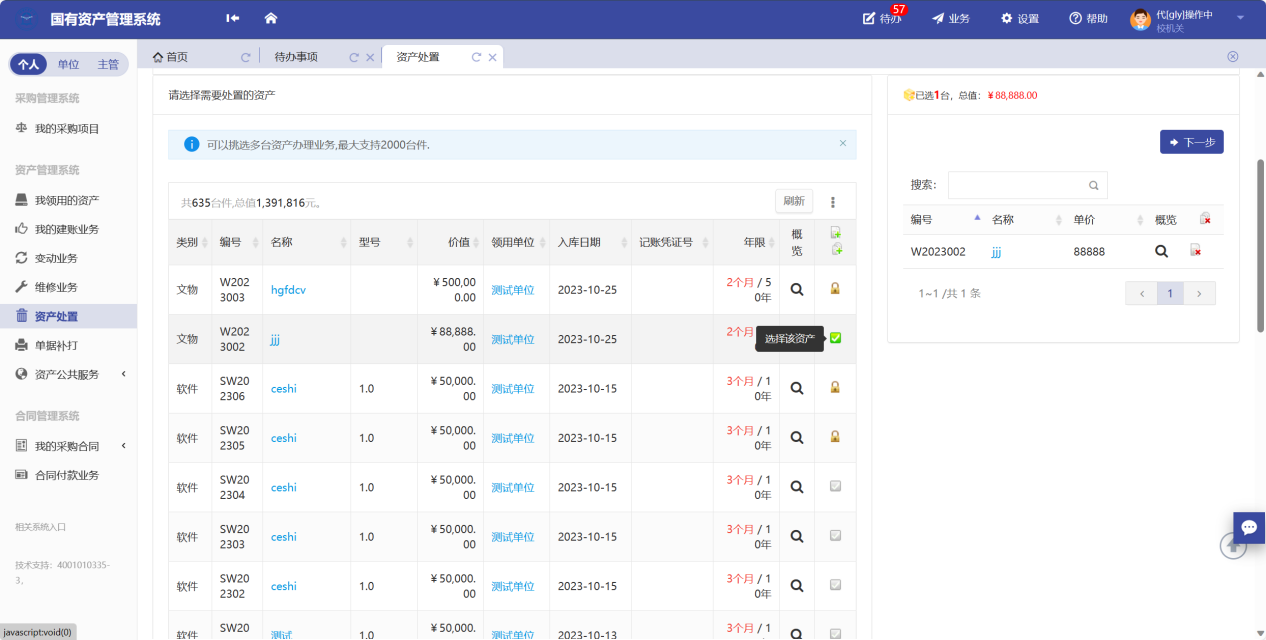Click the blue chat support icon
1266x640 pixels.
(1248, 527)
